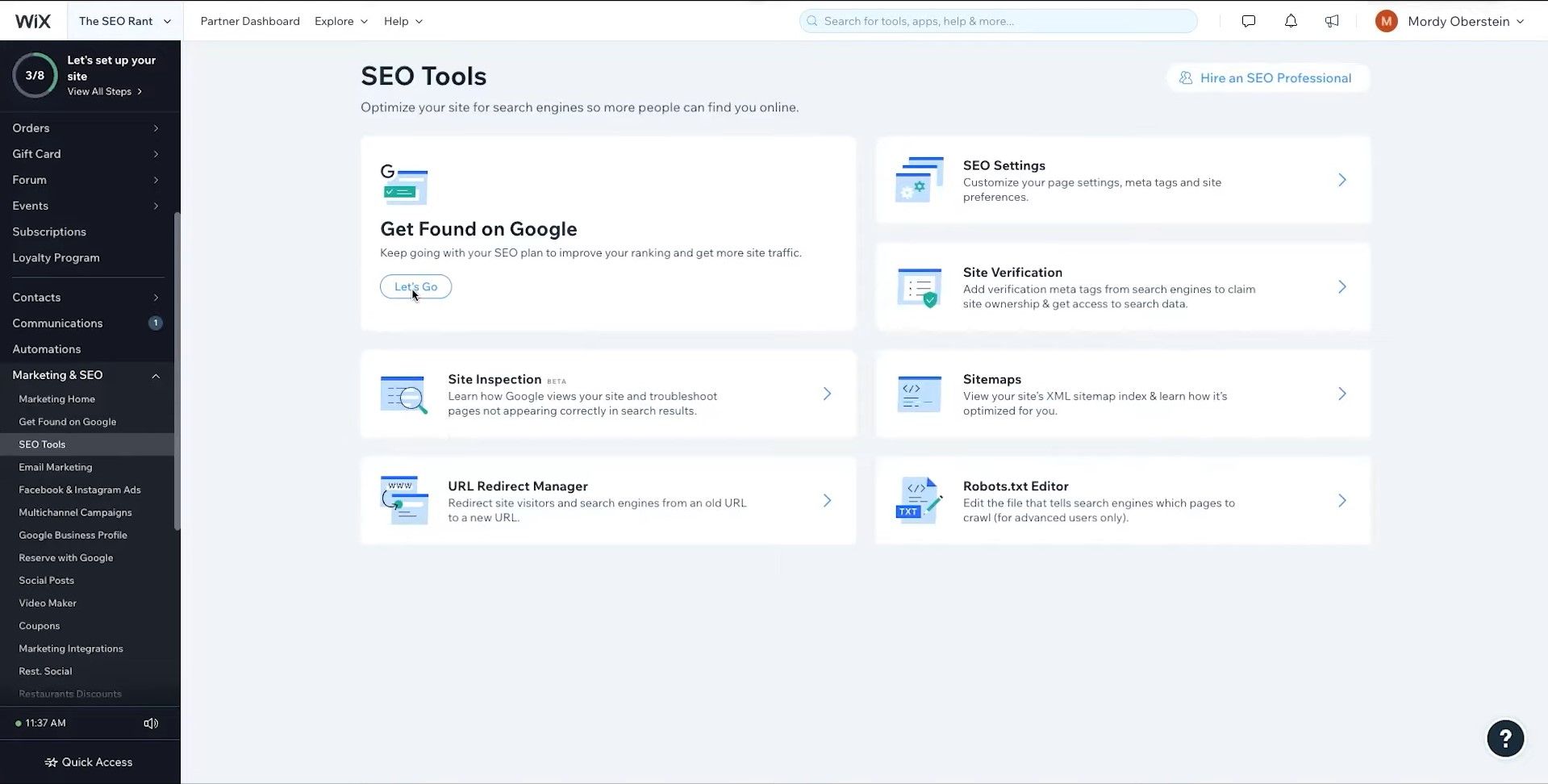Open the URL Redirect Manager card arrow

click(x=827, y=501)
